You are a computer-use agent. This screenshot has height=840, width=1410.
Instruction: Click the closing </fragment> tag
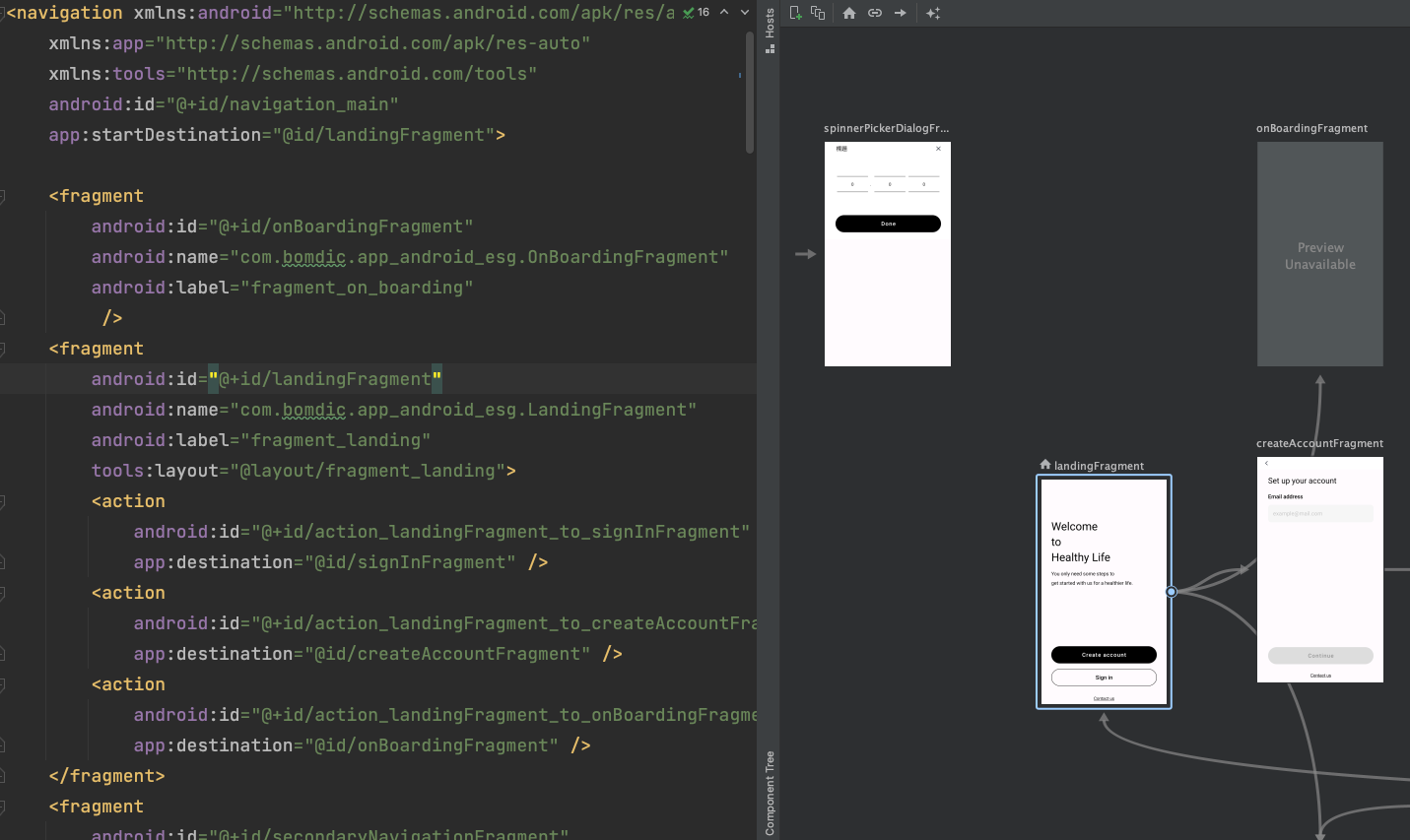(x=106, y=776)
